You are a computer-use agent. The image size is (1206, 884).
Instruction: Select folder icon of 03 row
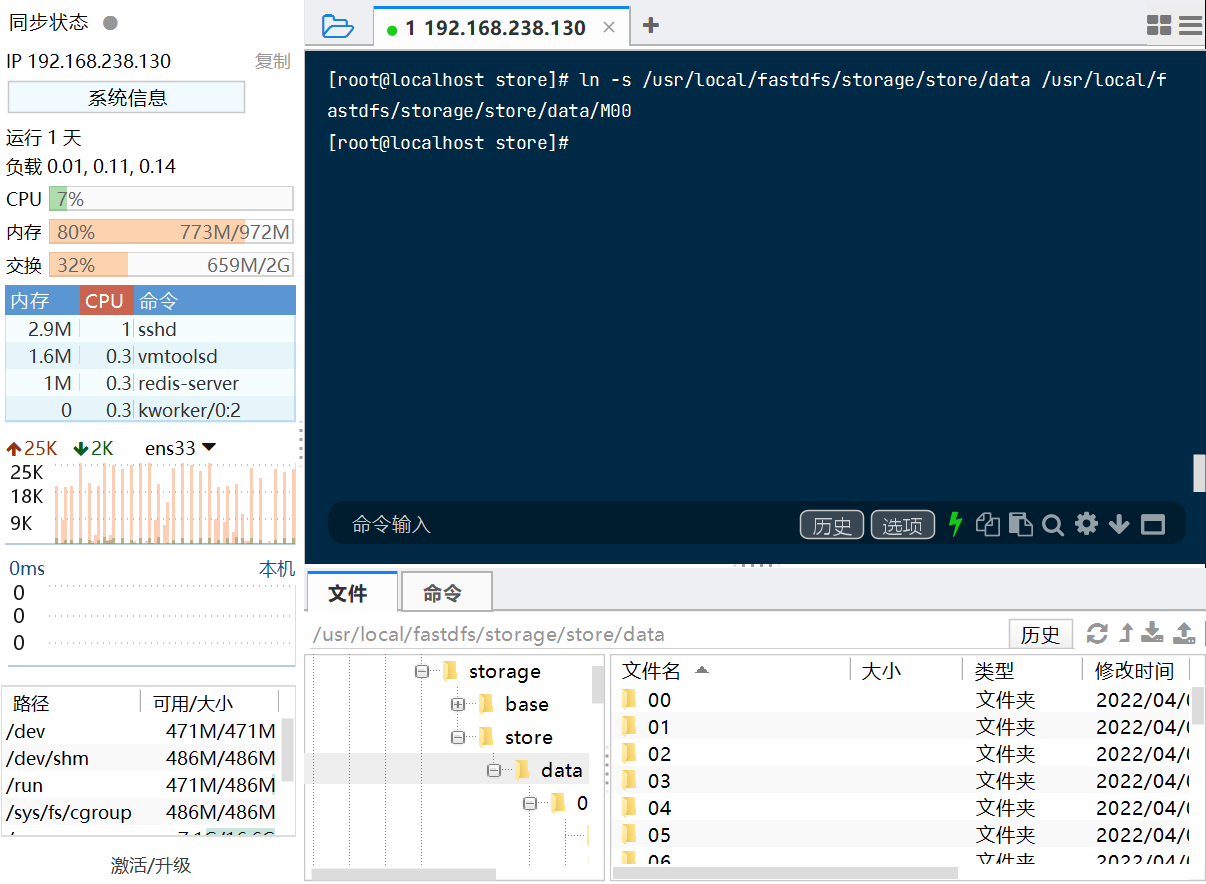(x=629, y=780)
